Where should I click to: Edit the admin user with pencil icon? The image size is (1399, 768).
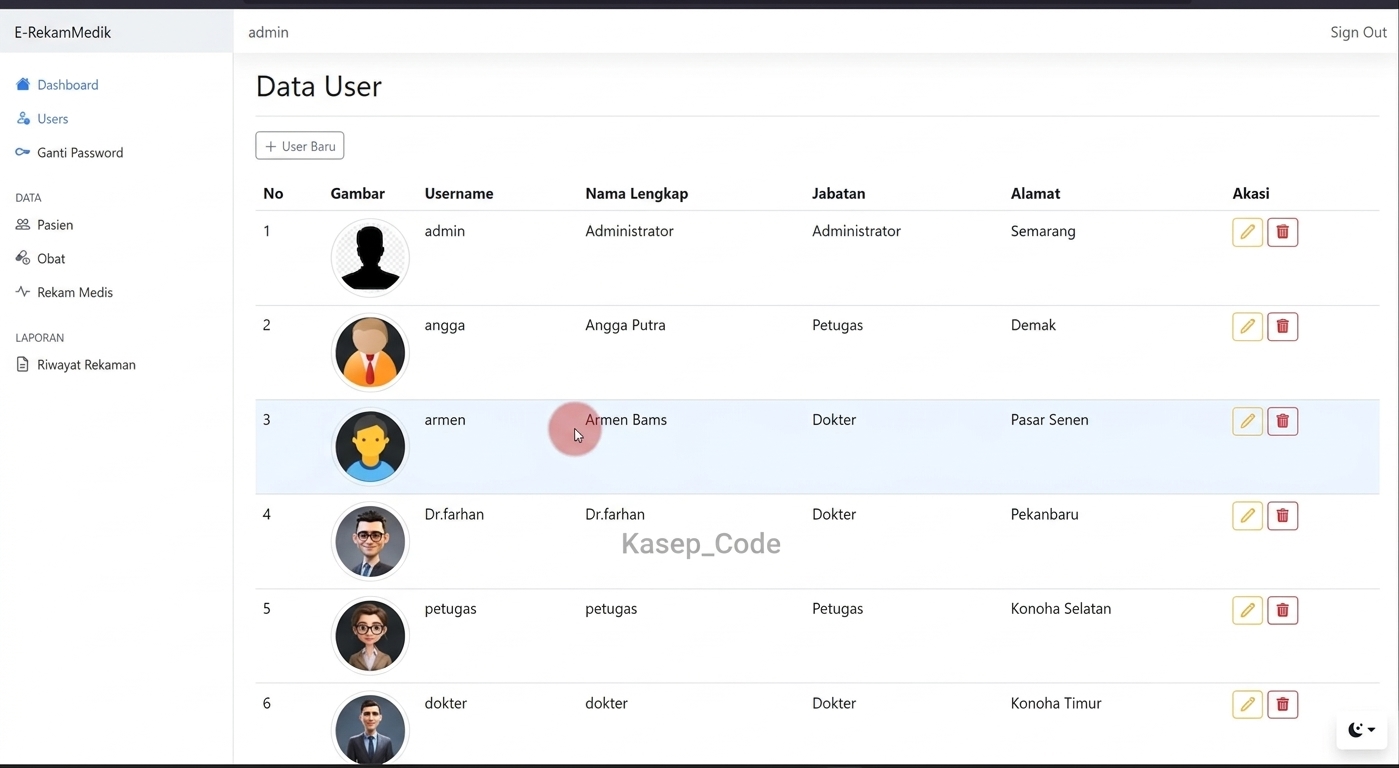click(1247, 232)
